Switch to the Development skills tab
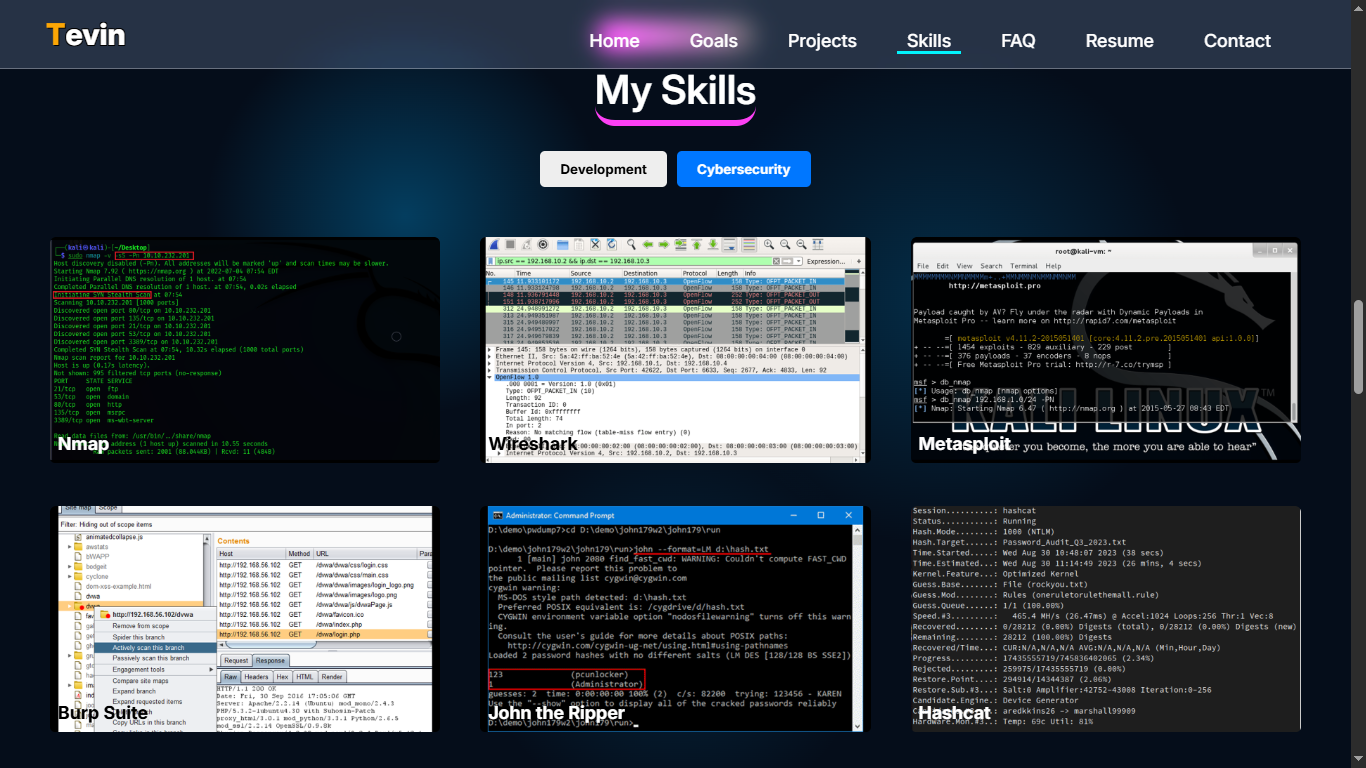 (x=603, y=169)
